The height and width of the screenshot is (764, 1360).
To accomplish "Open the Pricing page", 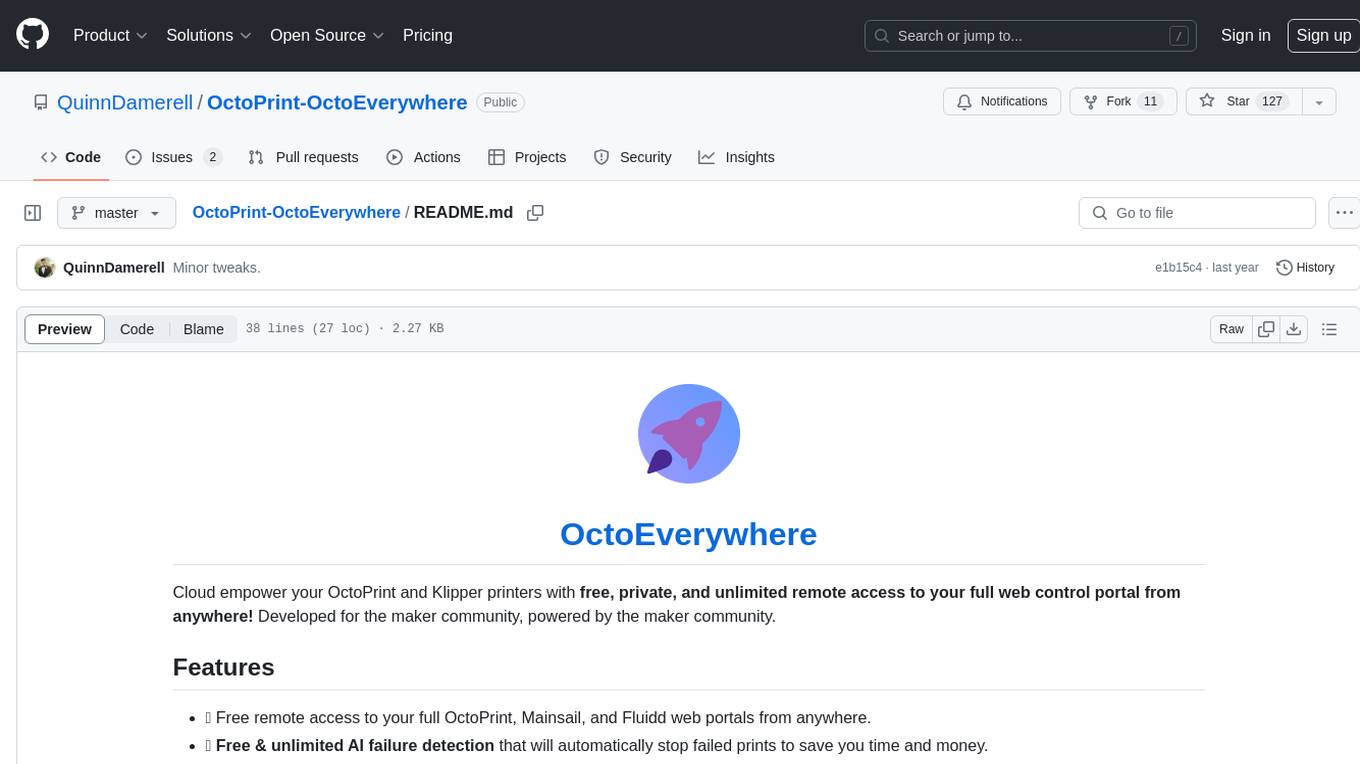I will click(x=427, y=35).
